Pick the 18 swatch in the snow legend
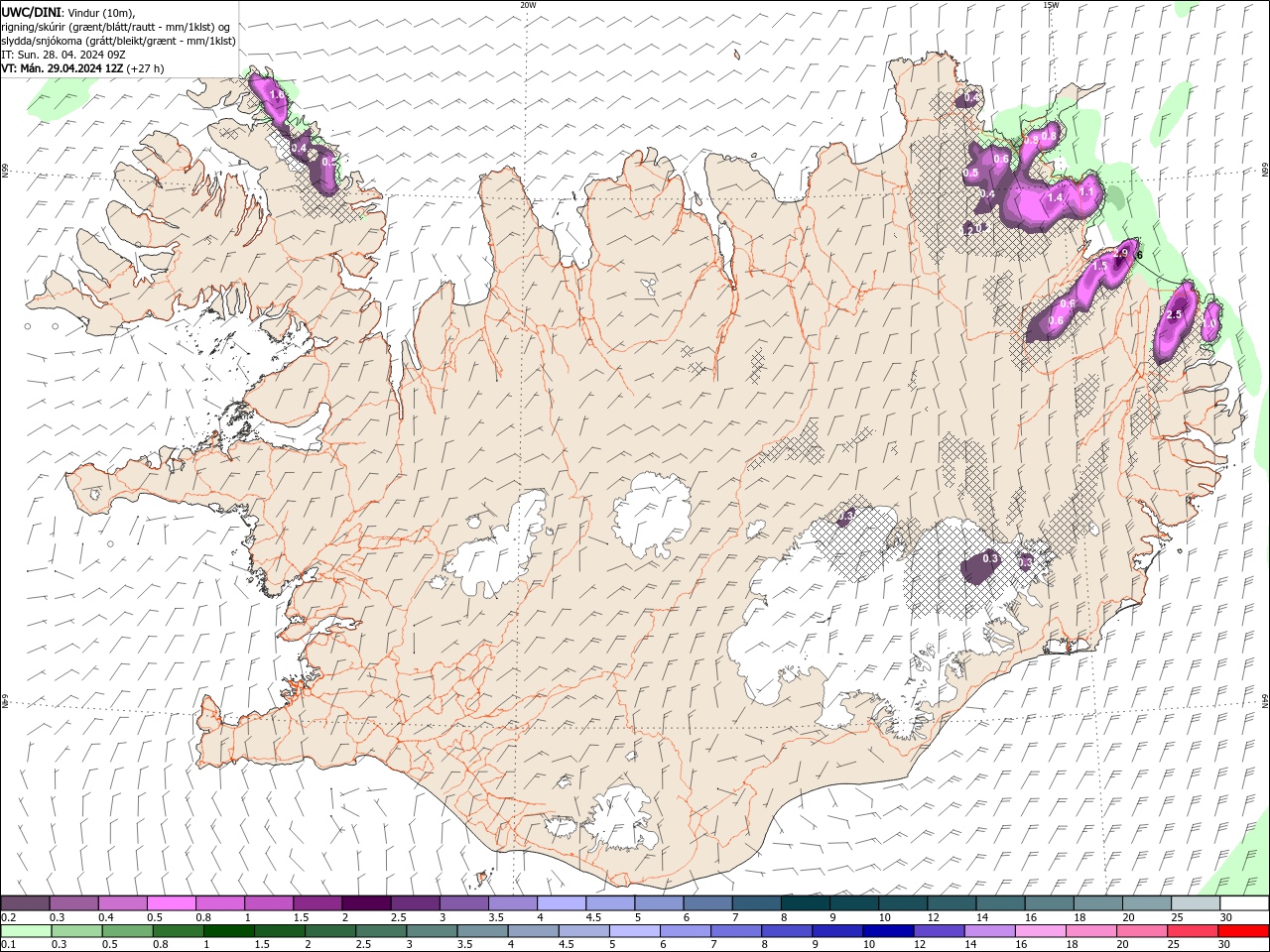 (1098, 902)
